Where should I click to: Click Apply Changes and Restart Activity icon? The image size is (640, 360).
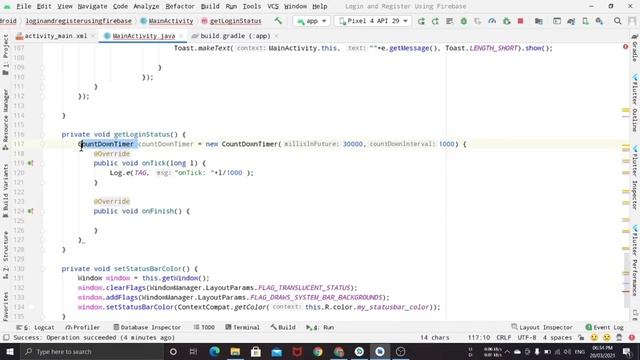435,21
